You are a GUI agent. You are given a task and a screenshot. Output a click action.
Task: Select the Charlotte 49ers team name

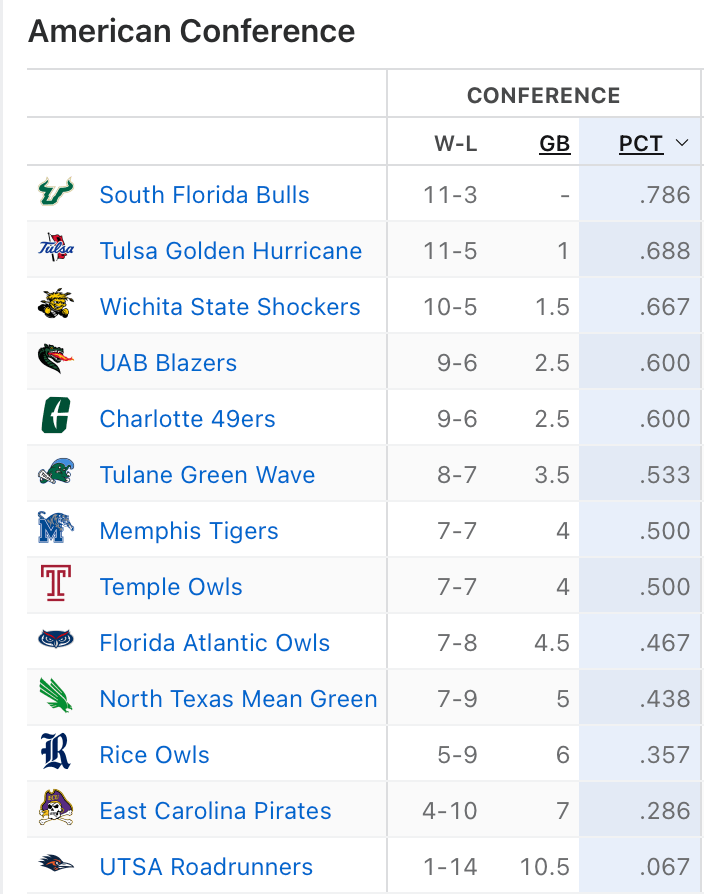pos(187,419)
